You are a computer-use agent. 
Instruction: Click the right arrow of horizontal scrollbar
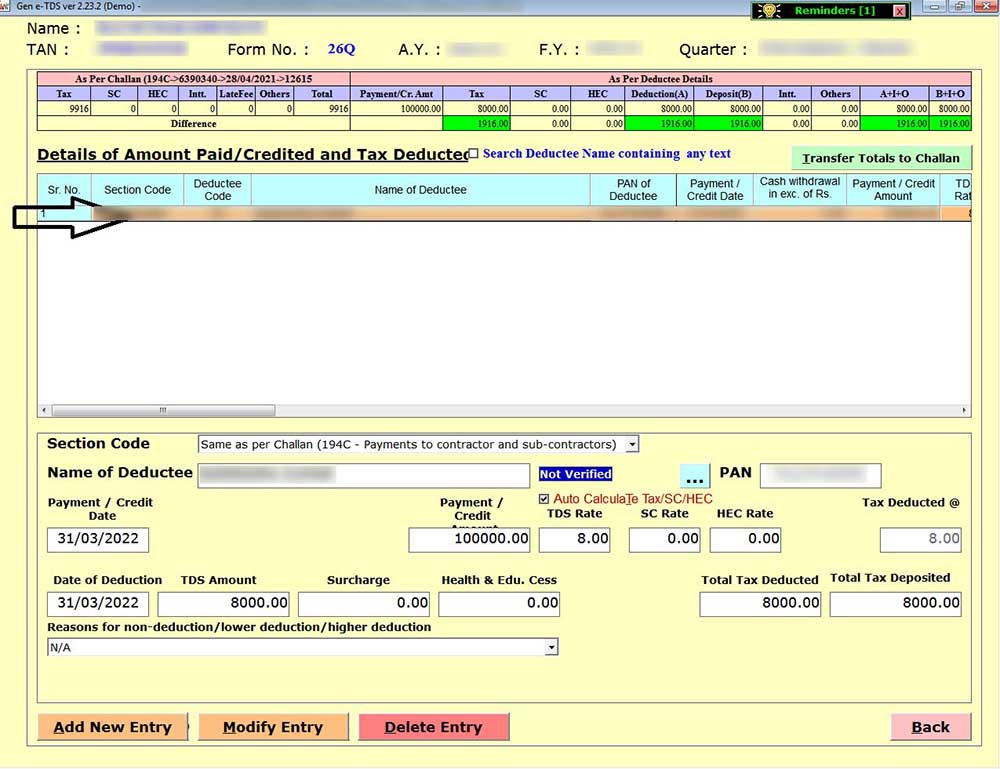[964, 410]
